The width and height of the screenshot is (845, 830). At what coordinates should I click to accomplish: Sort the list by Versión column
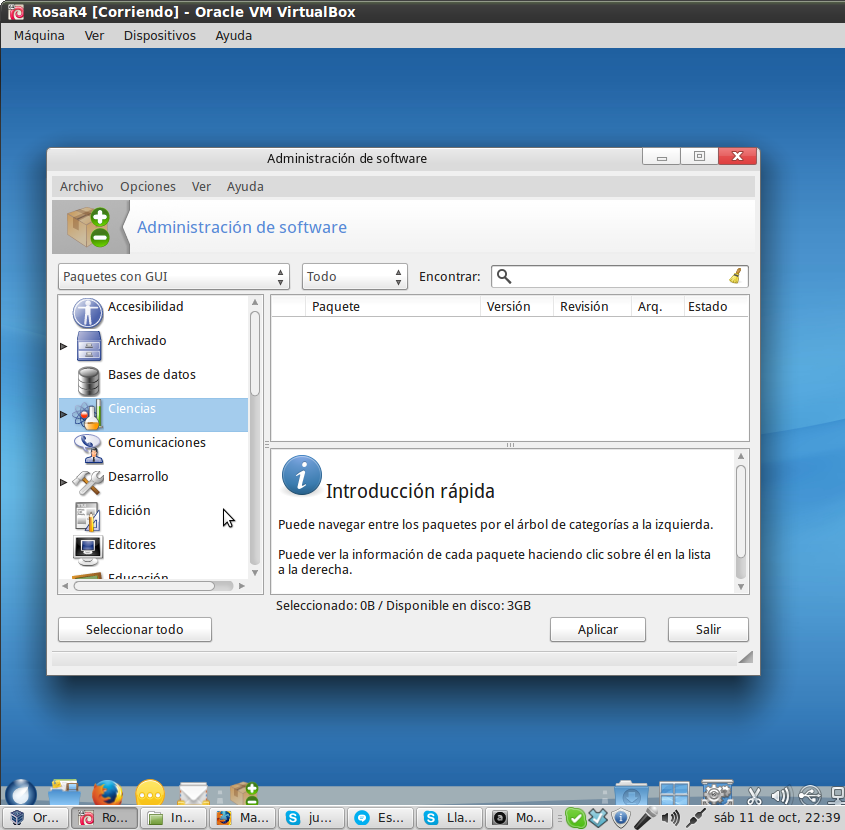508,307
